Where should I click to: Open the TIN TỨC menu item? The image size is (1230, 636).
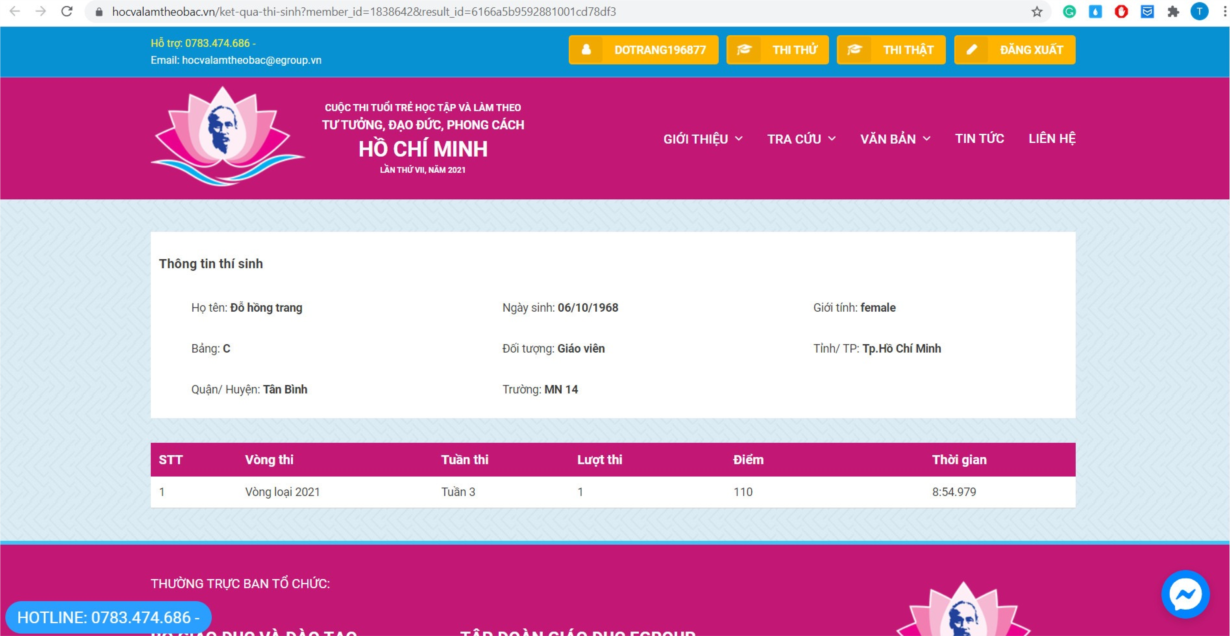(x=979, y=139)
